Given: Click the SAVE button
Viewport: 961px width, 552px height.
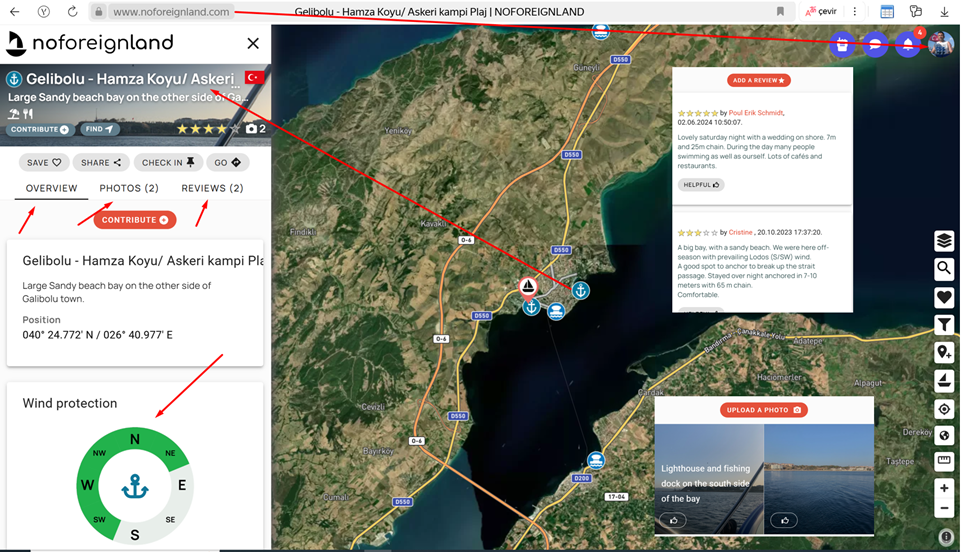Looking at the screenshot, I should point(44,162).
